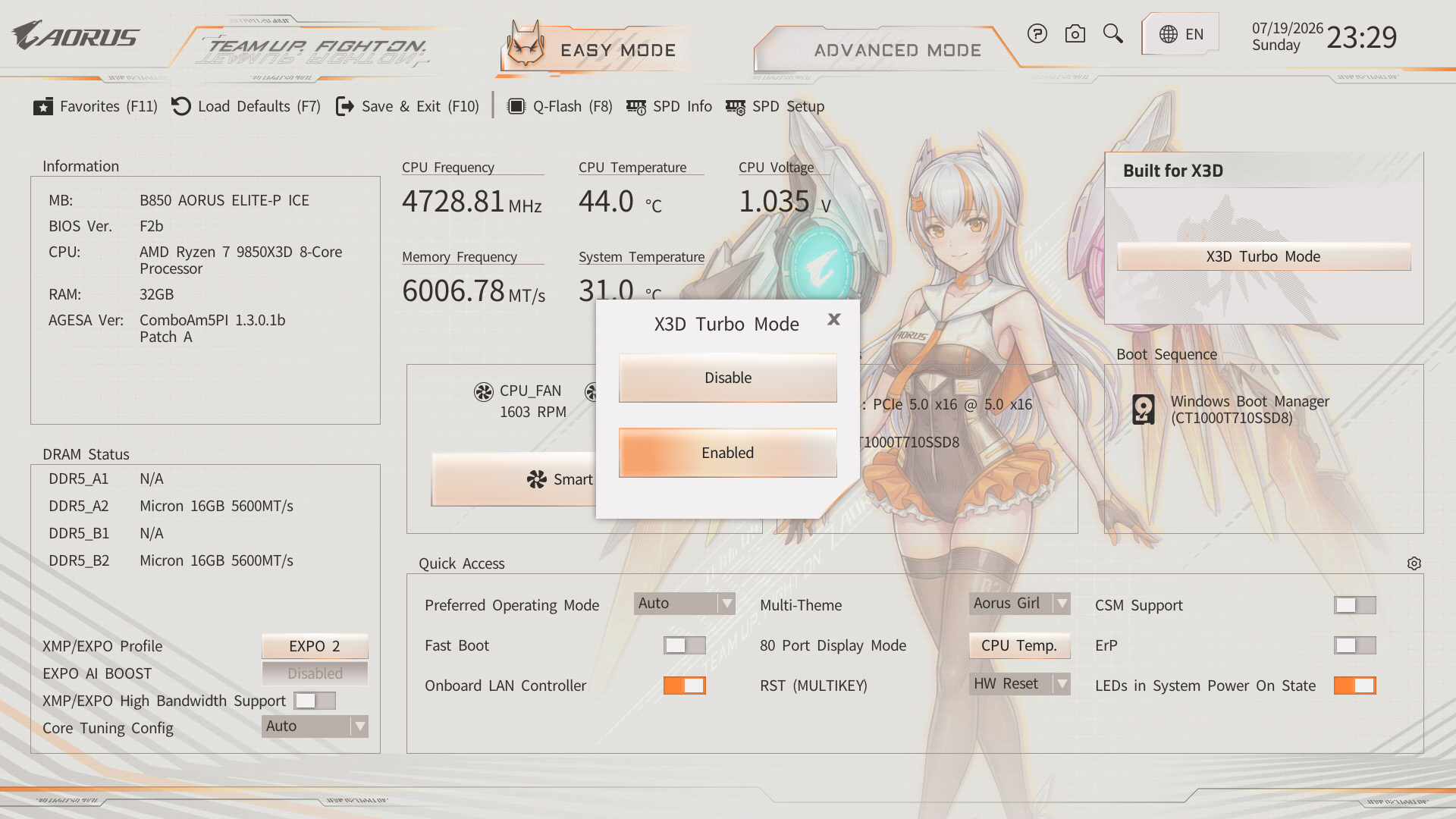Click the CPU_FAN fan icon
This screenshot has height=819, width=1456.
point(484,391)
